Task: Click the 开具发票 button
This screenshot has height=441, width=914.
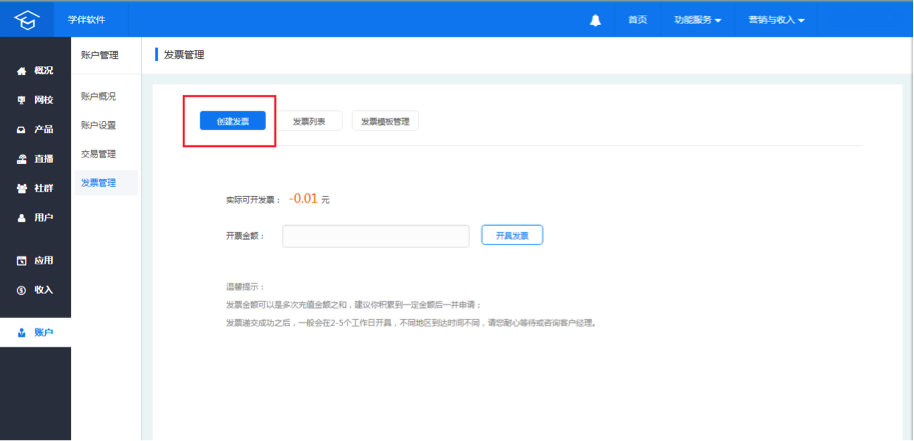Action: (512, 235)
